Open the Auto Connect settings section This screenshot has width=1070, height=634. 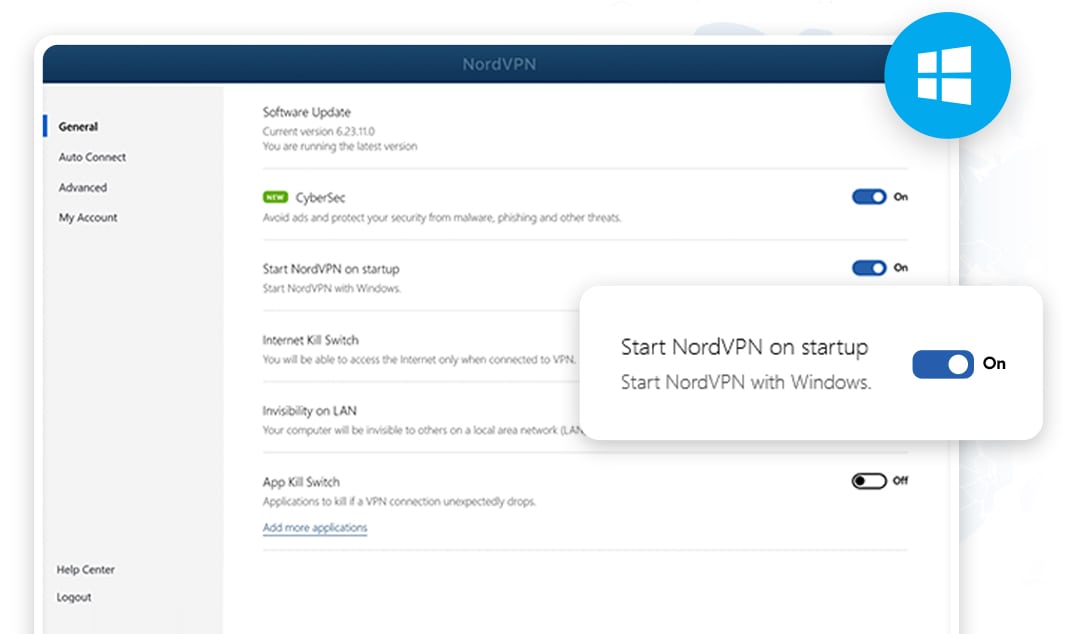pos(92,157)
